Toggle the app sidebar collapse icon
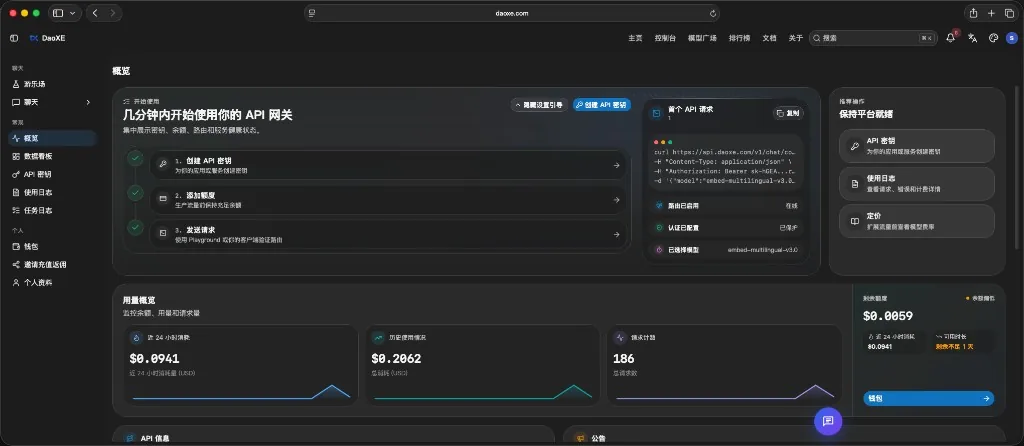1024x446 pixels. tap(14, 38)
